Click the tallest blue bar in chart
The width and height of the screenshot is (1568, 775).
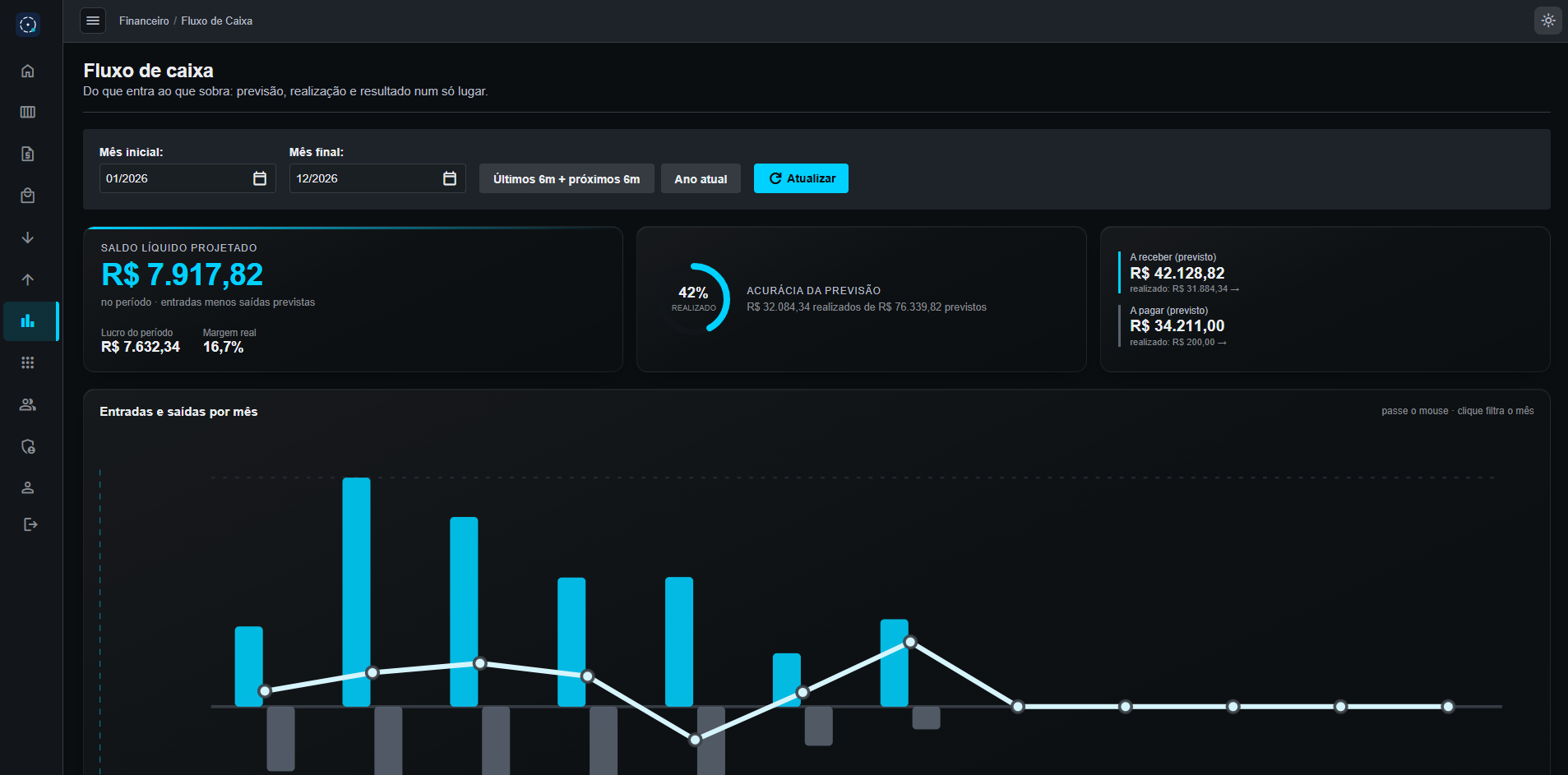pos(356,592)
